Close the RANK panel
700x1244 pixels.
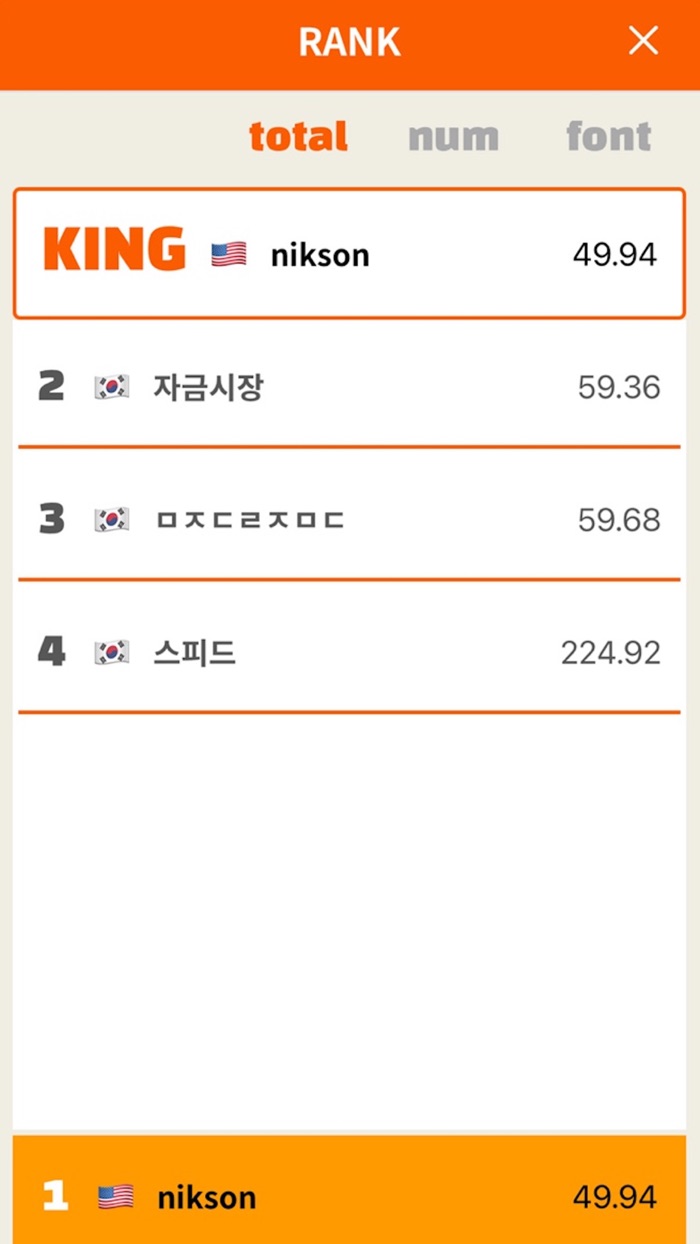click(643, 41)
